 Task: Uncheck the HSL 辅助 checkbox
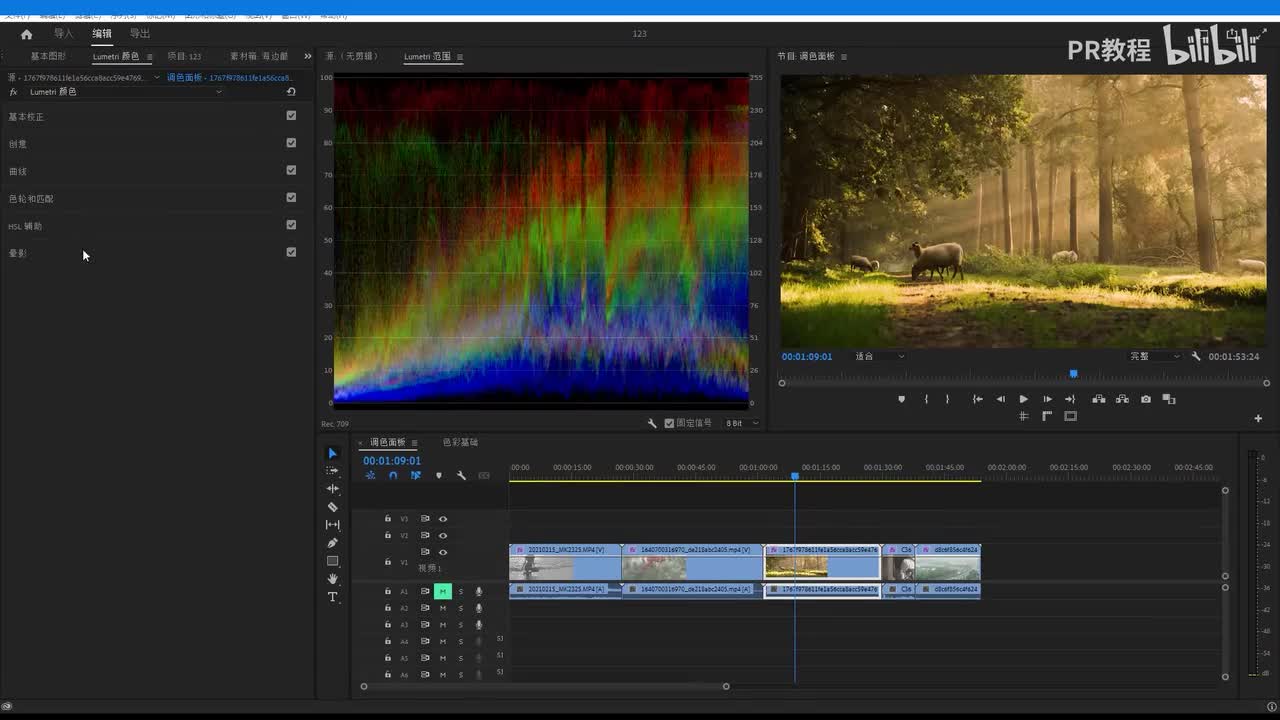pos(291,225)
